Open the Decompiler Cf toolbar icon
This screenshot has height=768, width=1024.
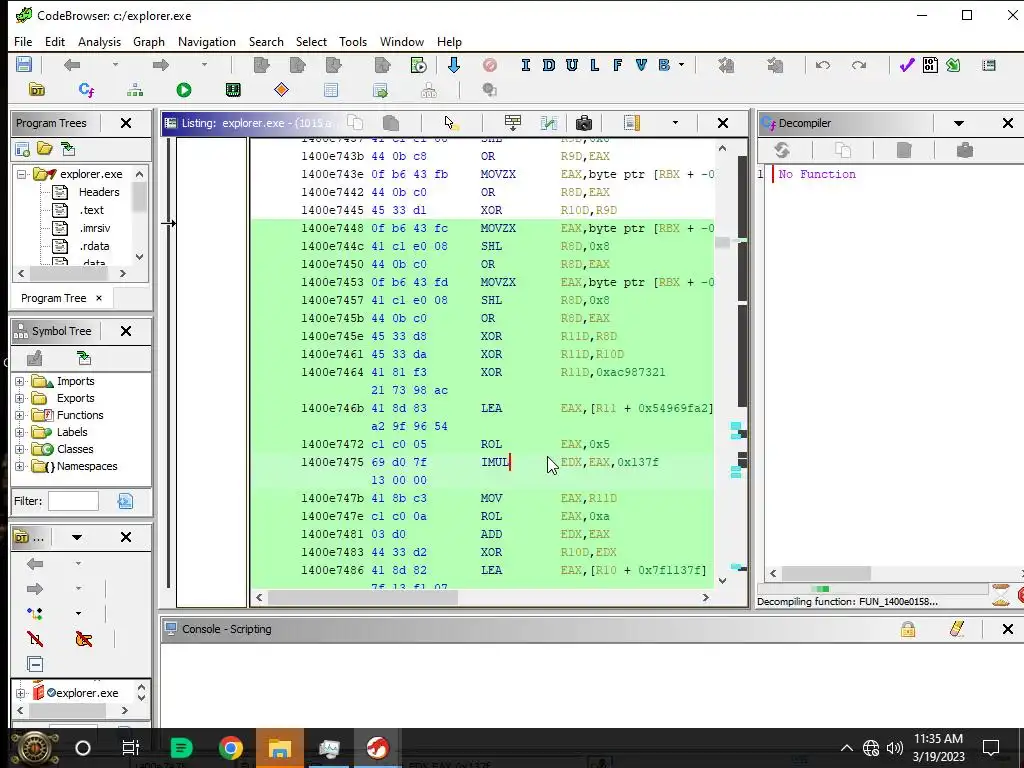86,89
